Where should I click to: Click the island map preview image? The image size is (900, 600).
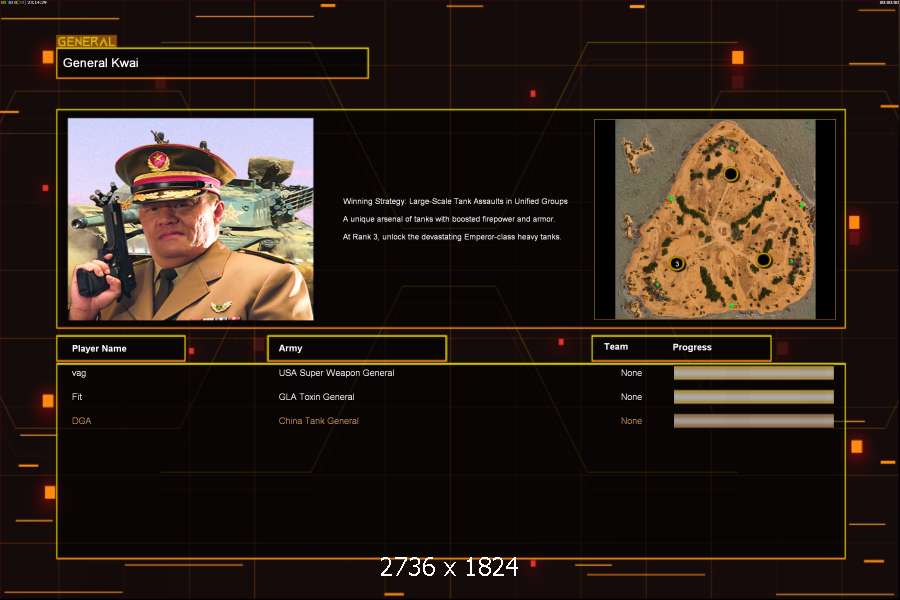pyautogui.click(x=715, y=219)
